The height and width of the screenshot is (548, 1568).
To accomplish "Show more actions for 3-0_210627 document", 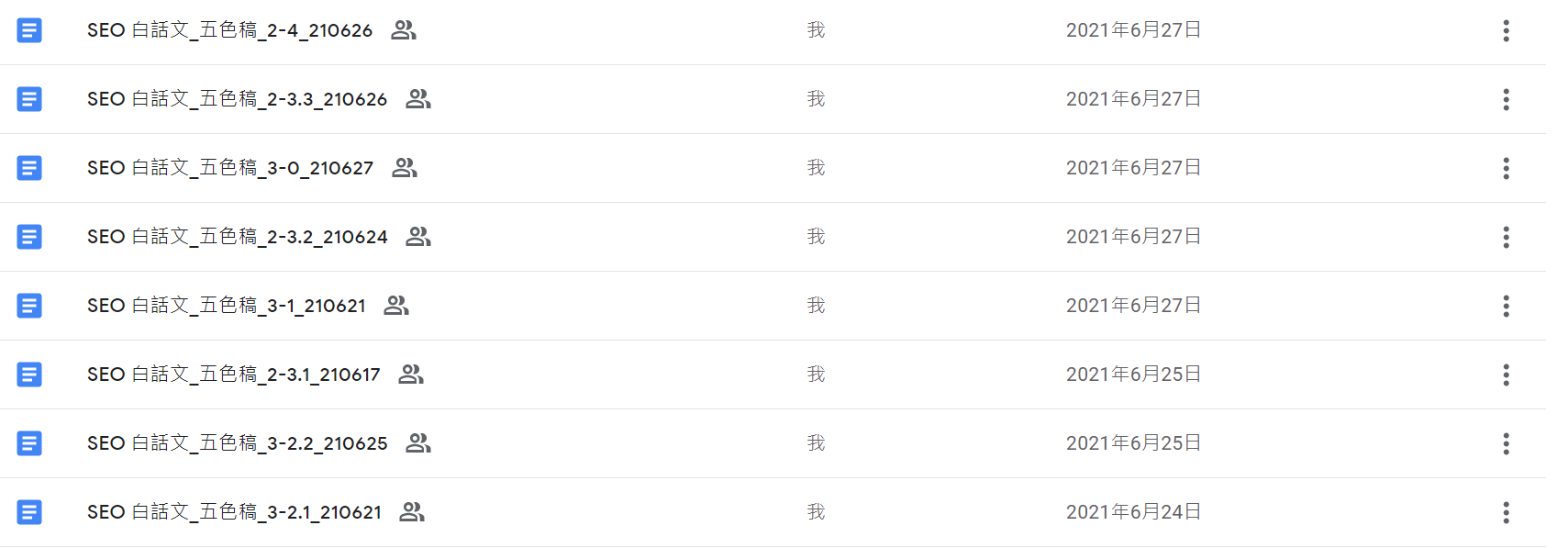I will pos(1506,168).
